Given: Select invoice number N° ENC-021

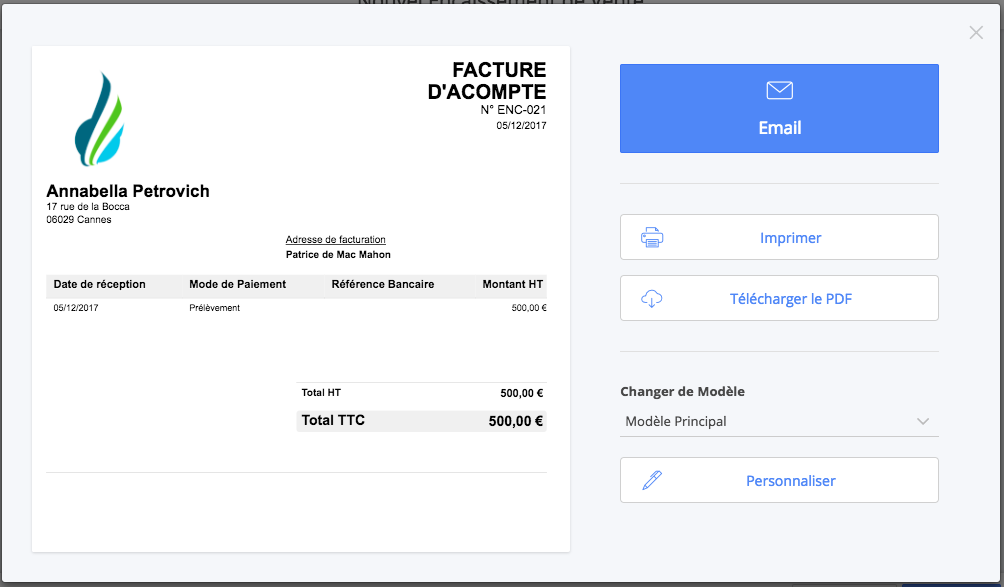Looking at the screenshot, I should pos(514,110).
